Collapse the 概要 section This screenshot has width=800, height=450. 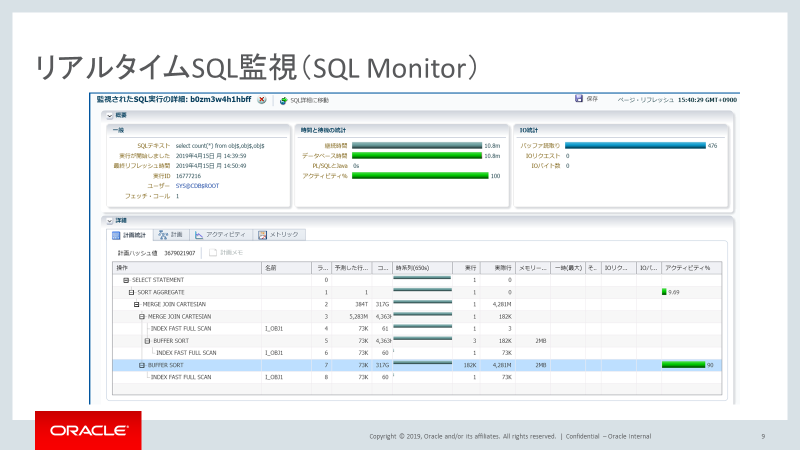pos(110,116)
